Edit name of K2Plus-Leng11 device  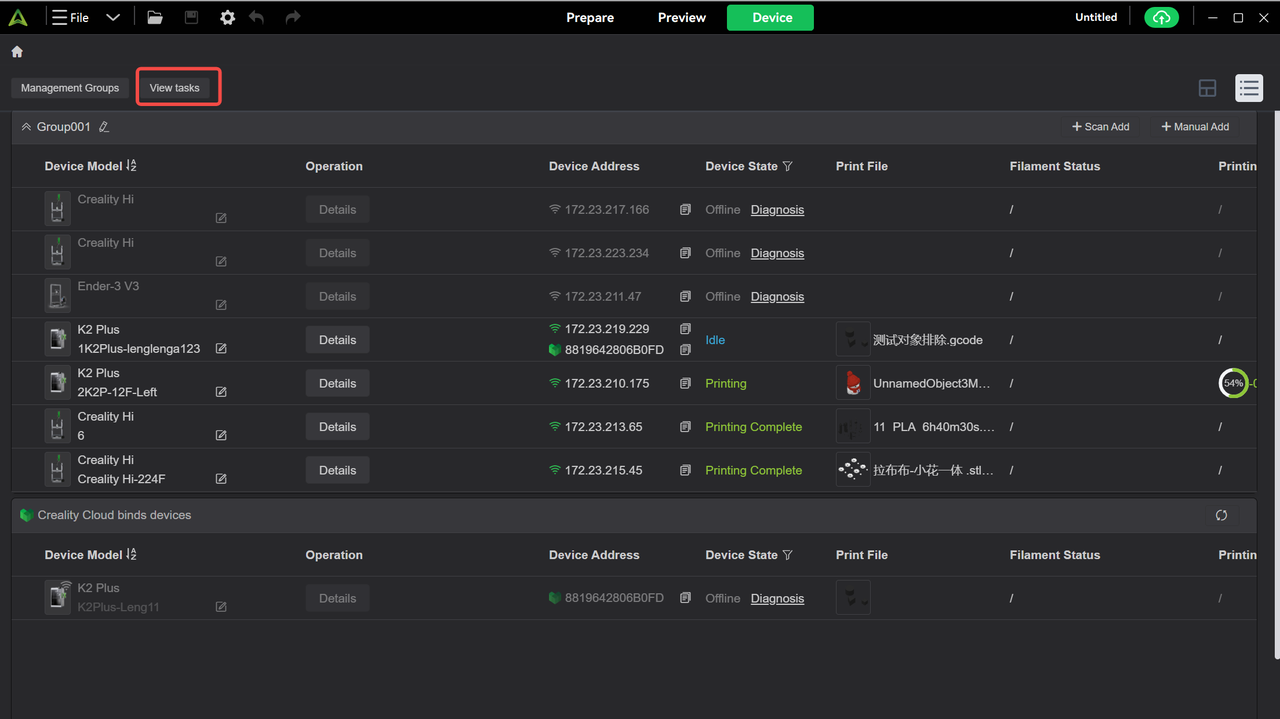221,607
